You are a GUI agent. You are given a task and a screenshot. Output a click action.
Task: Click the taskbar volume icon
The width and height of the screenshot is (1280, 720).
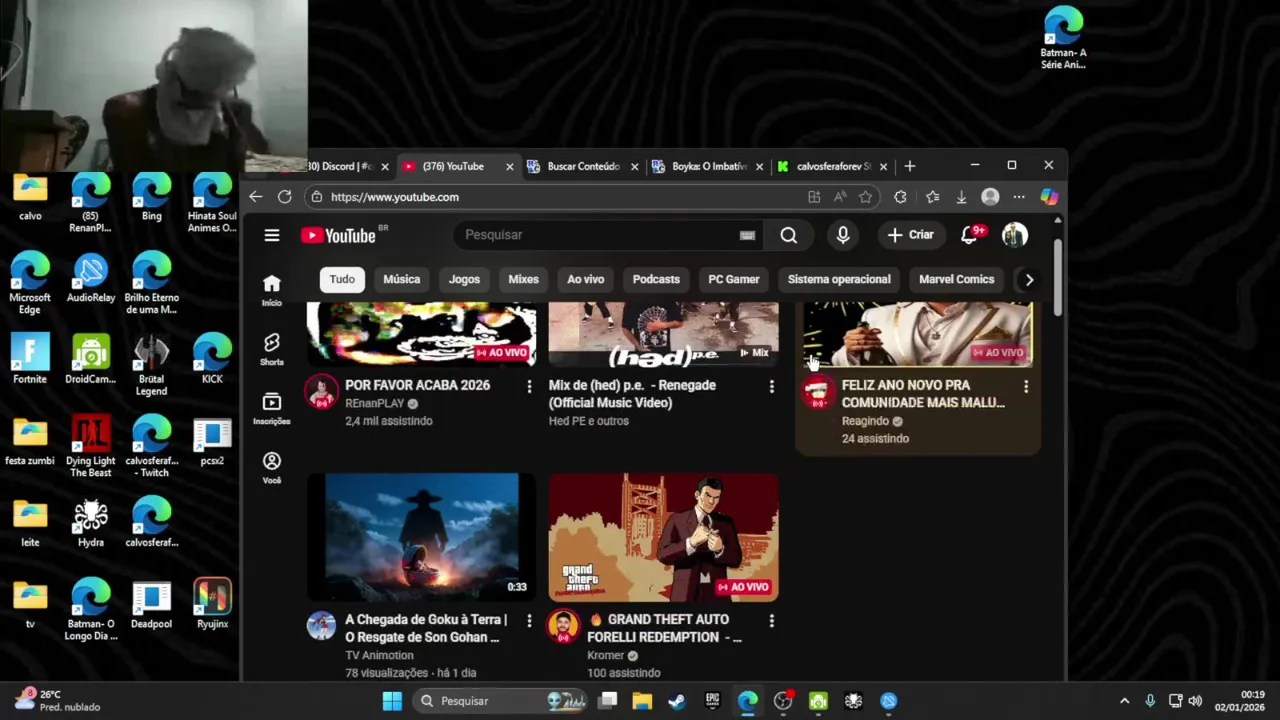(x=1195, y=701)
